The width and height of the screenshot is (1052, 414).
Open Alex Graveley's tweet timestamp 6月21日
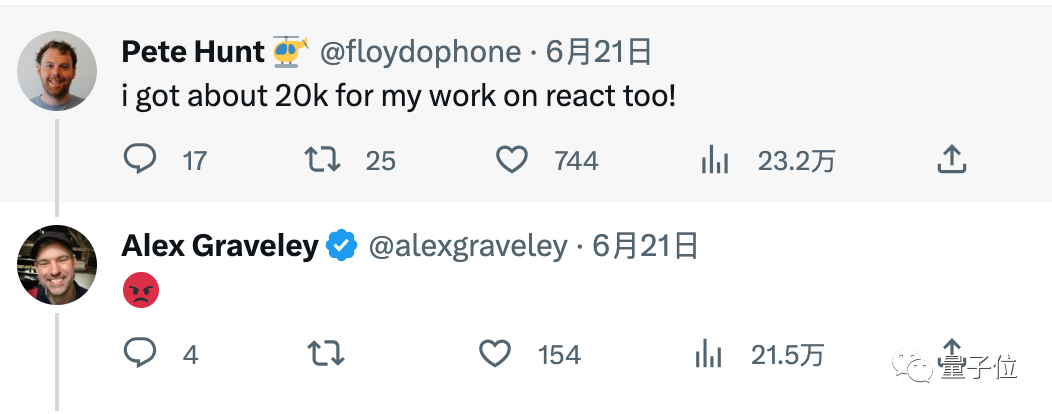coord(646,246)
